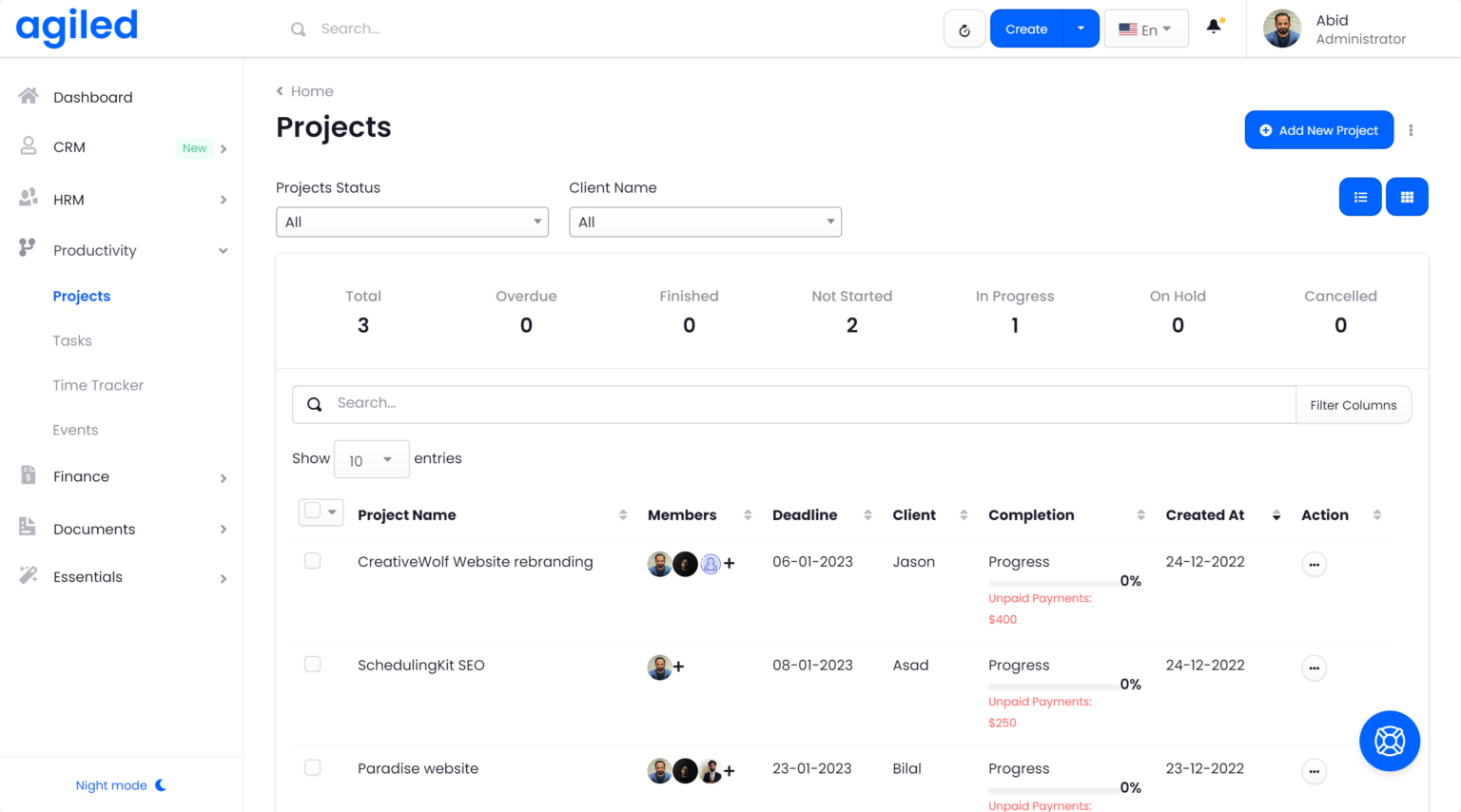This screenshot has width=1461, height=812.
Task: Check the CreativeWolf Website rebranding checkbox
Action: (312, 561)
